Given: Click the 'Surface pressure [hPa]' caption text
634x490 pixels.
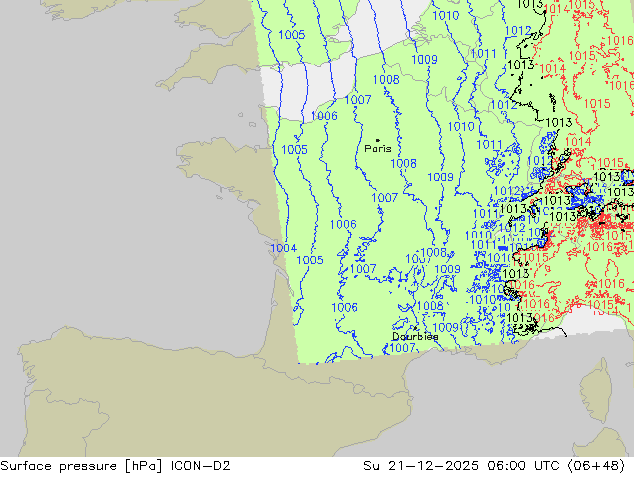Looking at the screenshot, I should pos(81,466).
